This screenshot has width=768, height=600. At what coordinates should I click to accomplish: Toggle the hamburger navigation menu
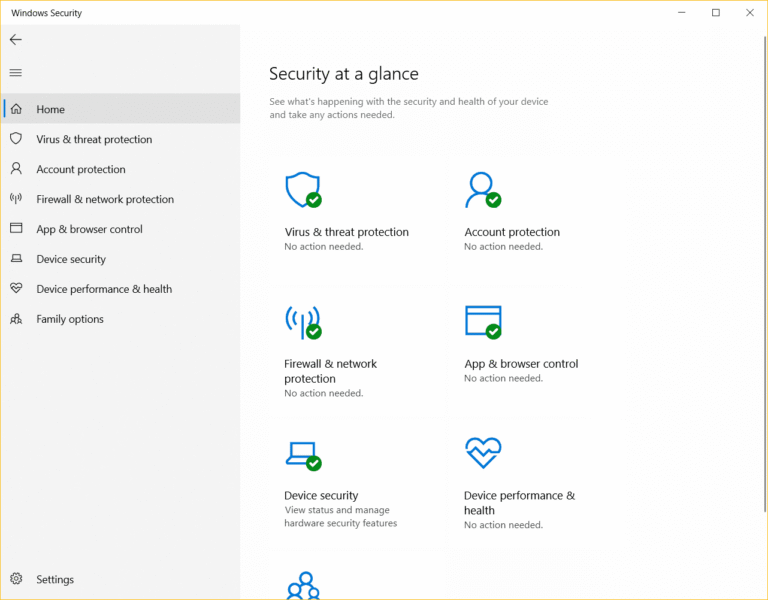point(16,73)
